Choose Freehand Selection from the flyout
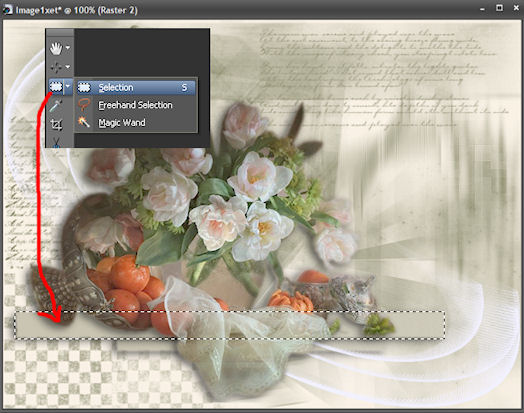524x413 pixels. 136,105
